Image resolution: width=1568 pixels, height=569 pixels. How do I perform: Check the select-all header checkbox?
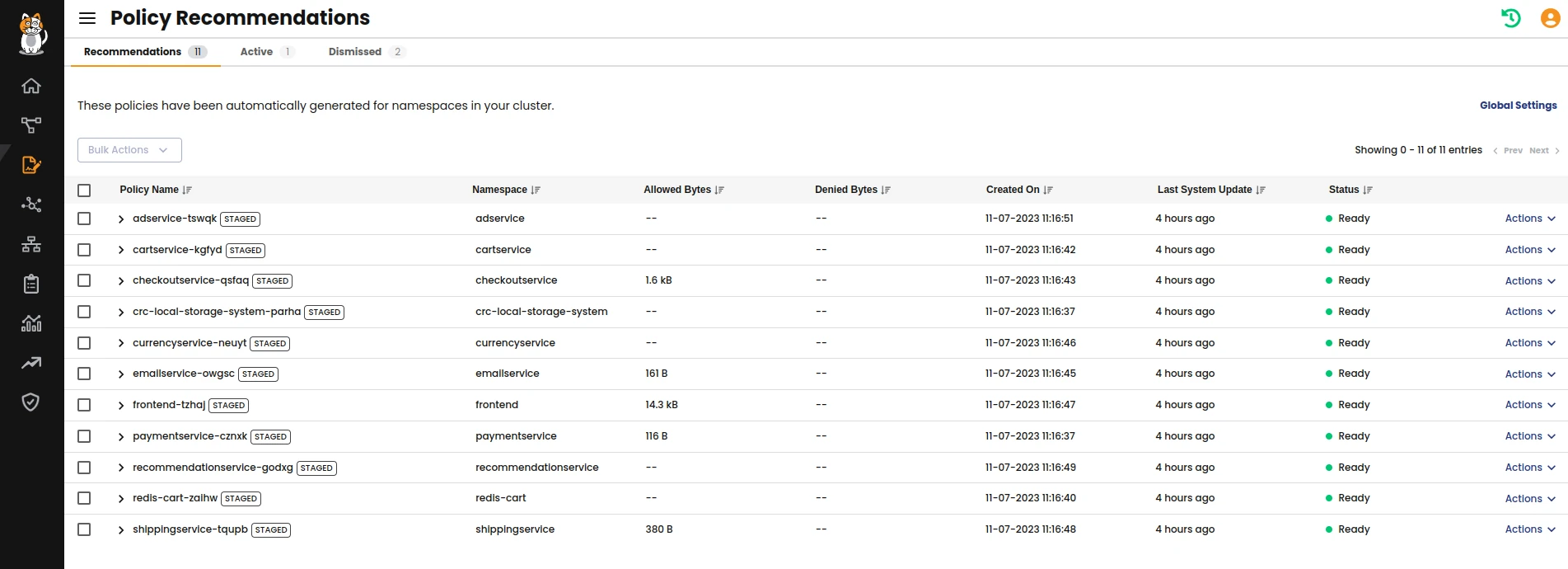coord(84,190)
